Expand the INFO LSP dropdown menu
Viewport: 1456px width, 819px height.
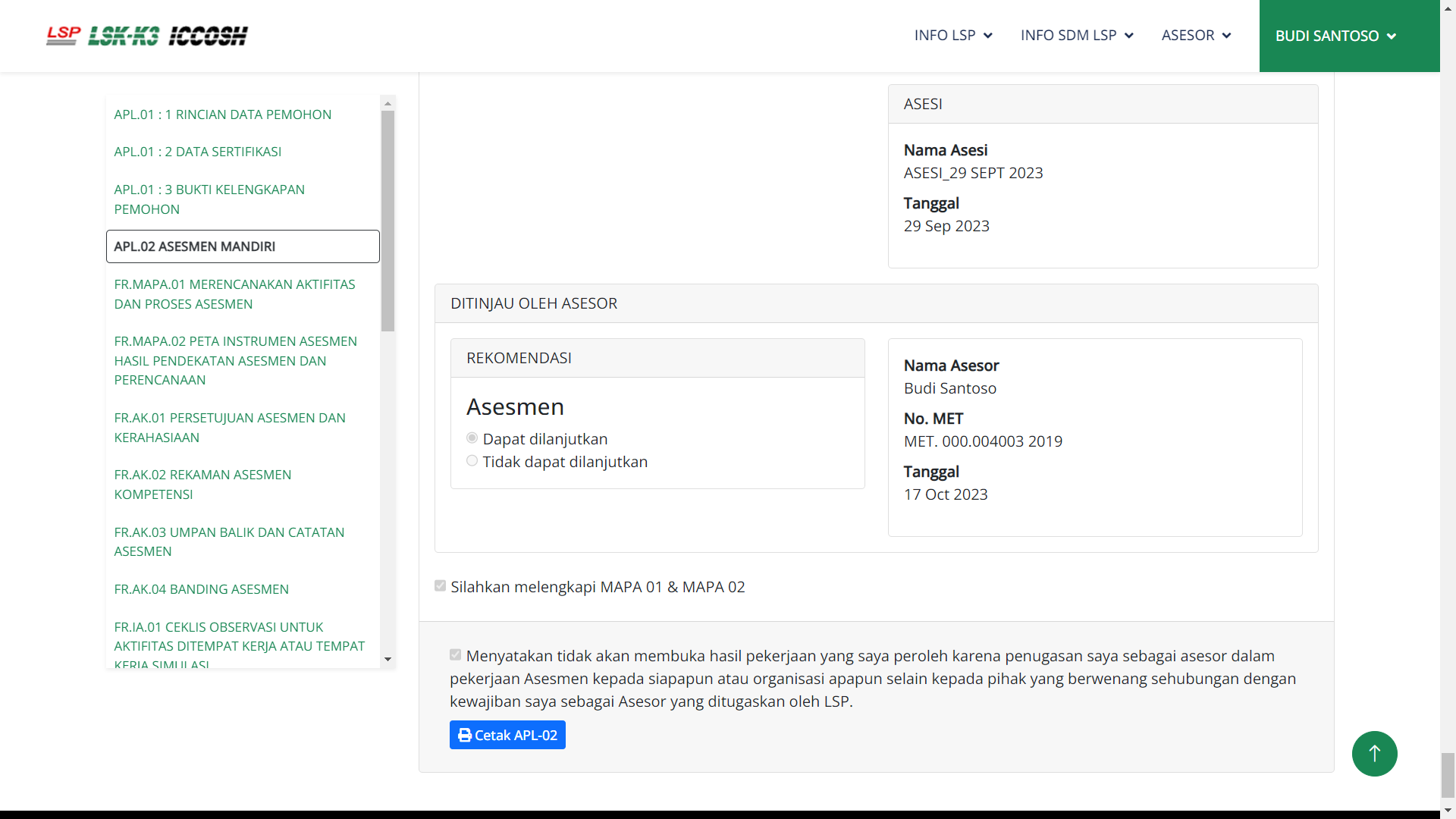(952, 36)
